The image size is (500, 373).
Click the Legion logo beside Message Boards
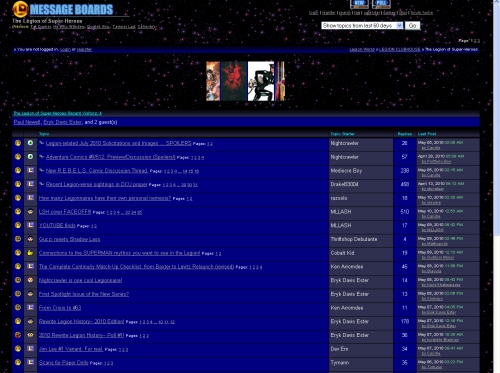pyautogui.click(x=20, y=9)
